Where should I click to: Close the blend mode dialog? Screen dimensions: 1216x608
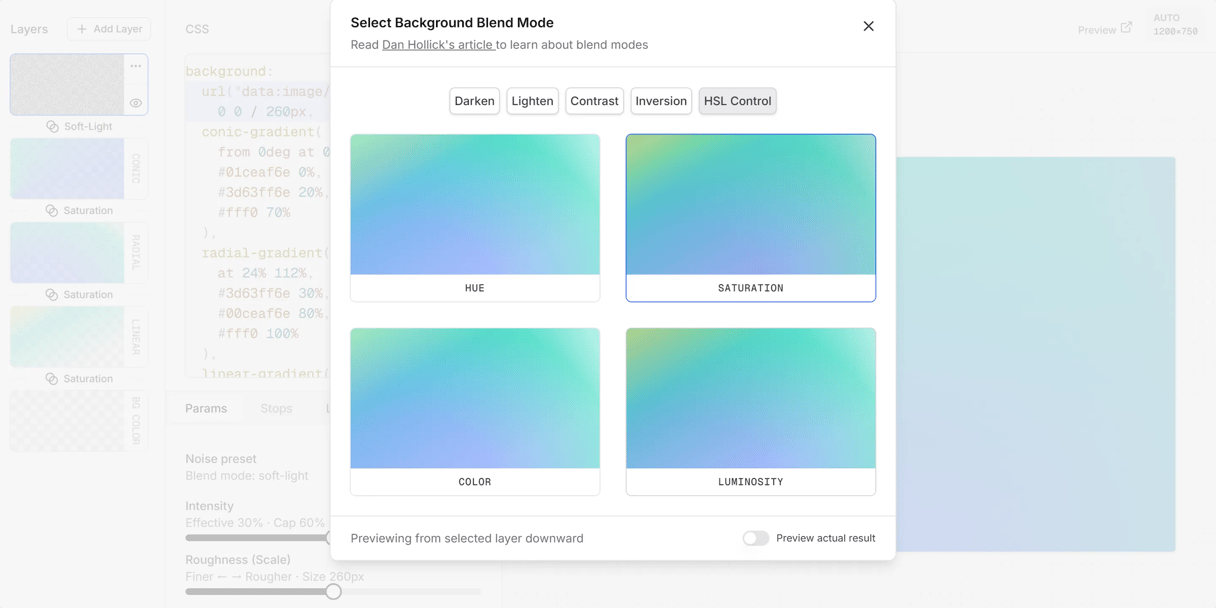click(x=868, y=26)
